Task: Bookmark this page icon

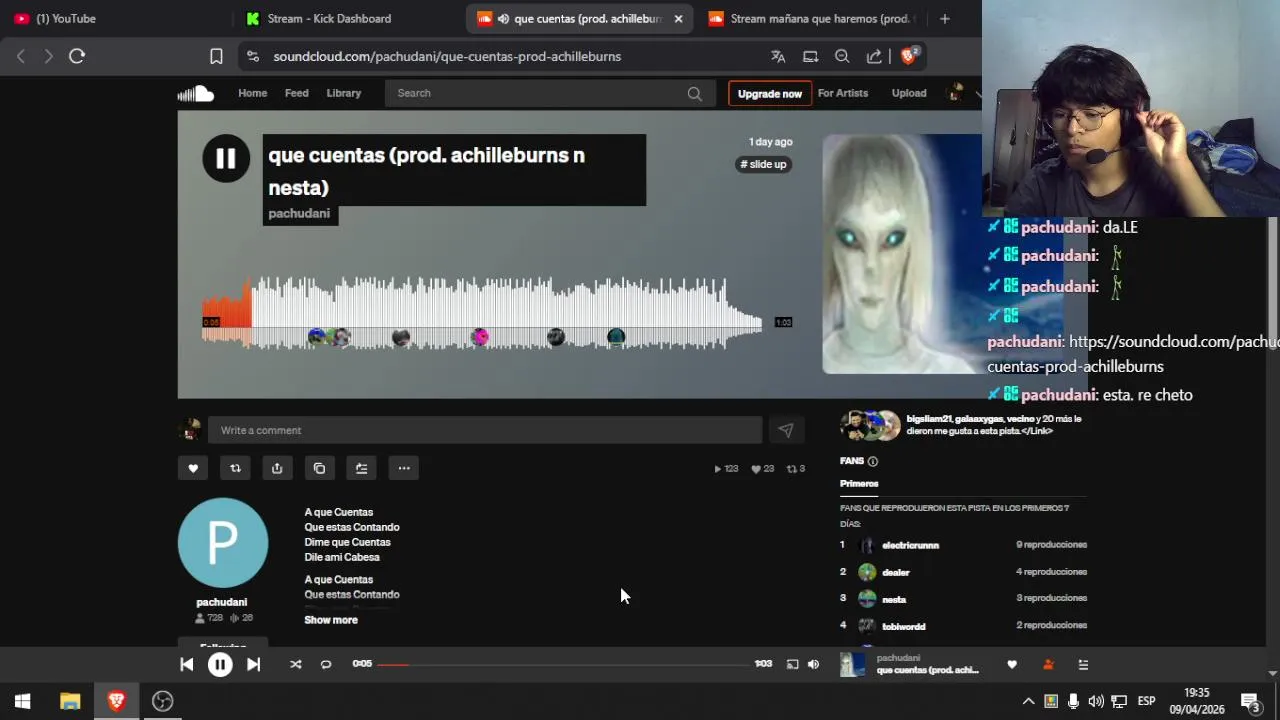Action: click(x=216, y=57)
